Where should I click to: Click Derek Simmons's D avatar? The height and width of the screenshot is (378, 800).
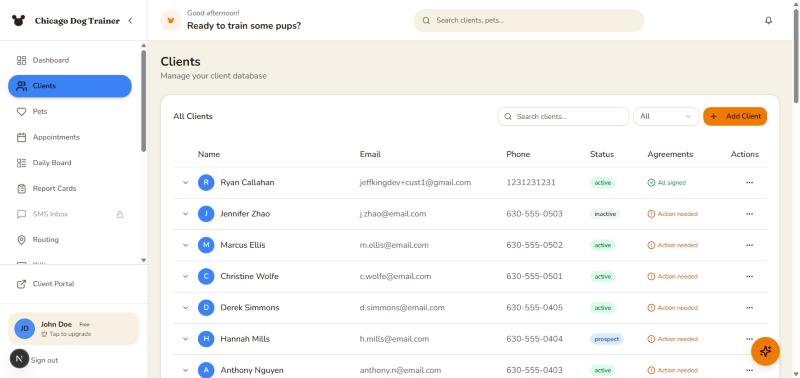coord(206,308)
